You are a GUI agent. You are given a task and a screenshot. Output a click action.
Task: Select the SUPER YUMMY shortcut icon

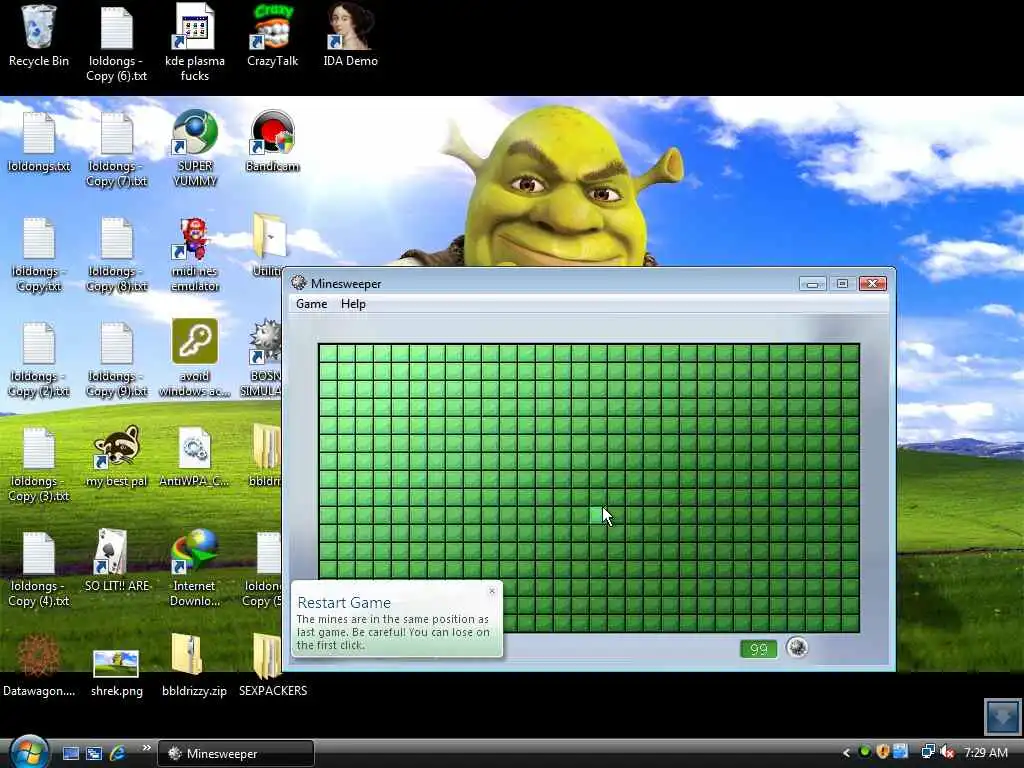click(195, 150)
